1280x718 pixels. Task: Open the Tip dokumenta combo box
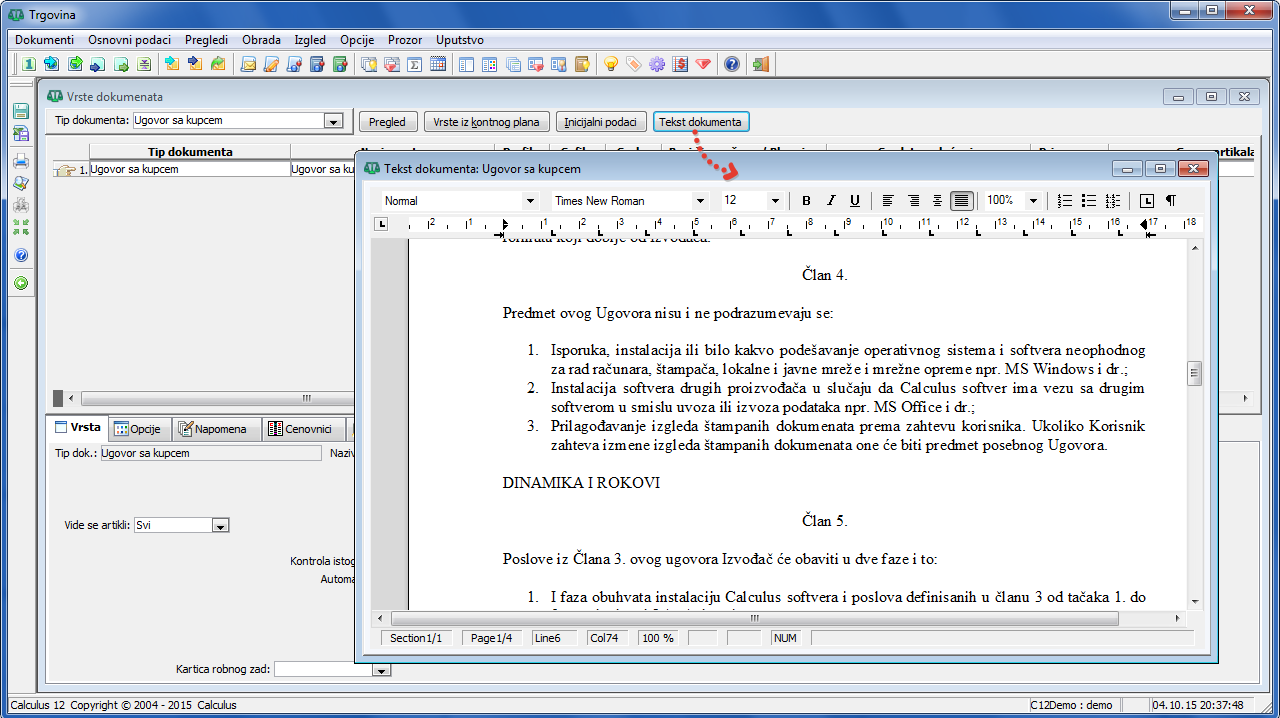[333, 121]
